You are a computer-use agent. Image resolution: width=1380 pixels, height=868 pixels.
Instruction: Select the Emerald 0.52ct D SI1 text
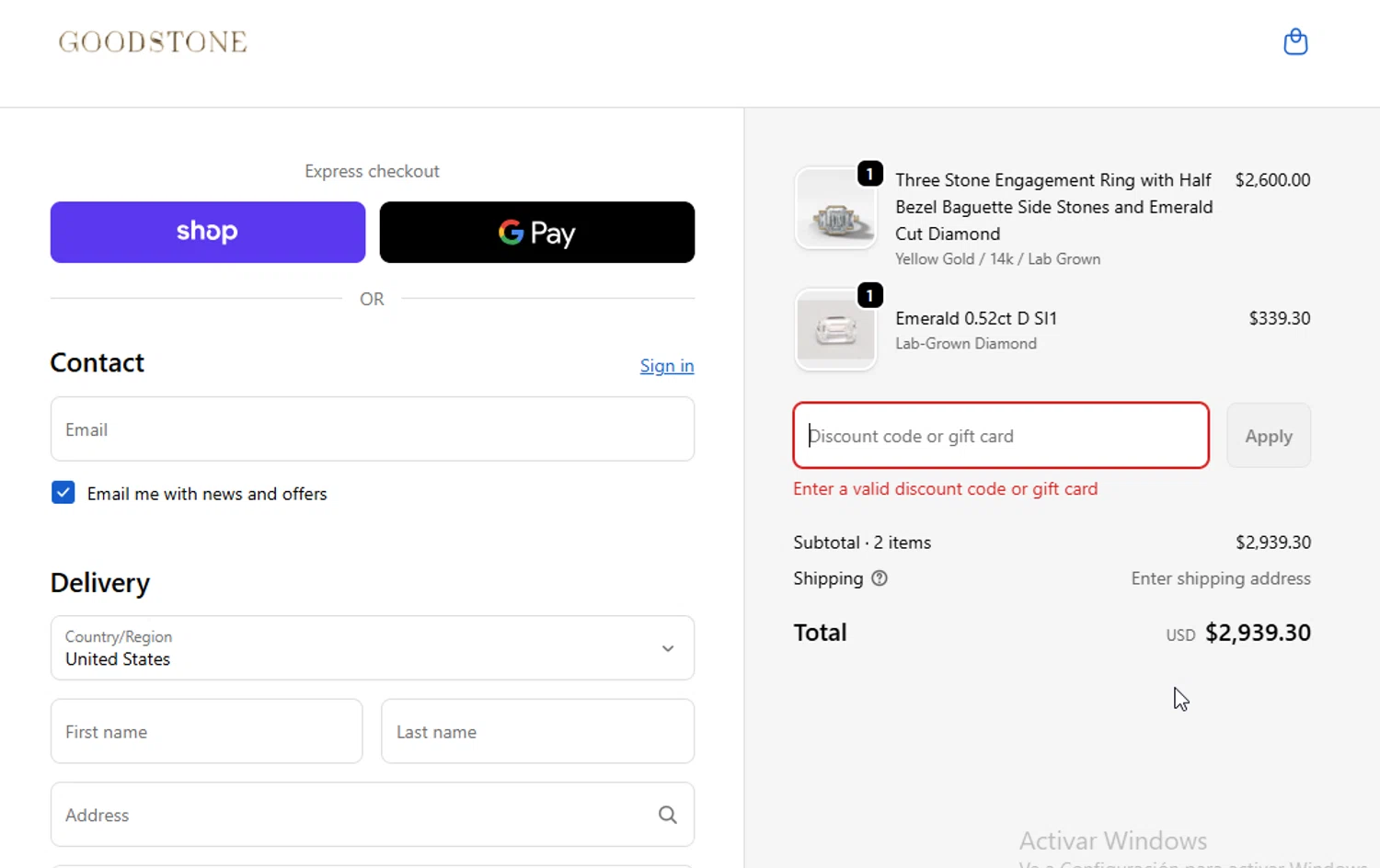pyautogui.click(x=976, y=318)
